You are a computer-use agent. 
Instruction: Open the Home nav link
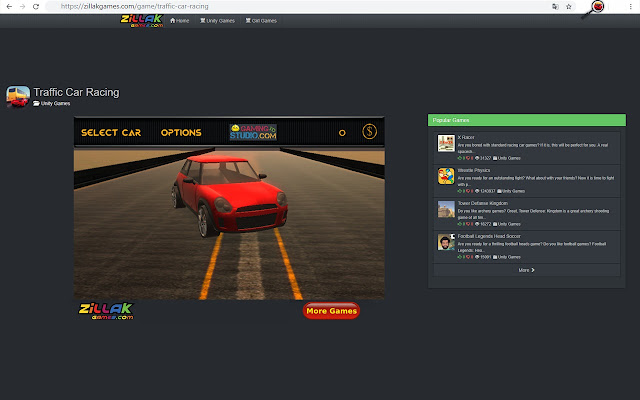click(180, 21)
